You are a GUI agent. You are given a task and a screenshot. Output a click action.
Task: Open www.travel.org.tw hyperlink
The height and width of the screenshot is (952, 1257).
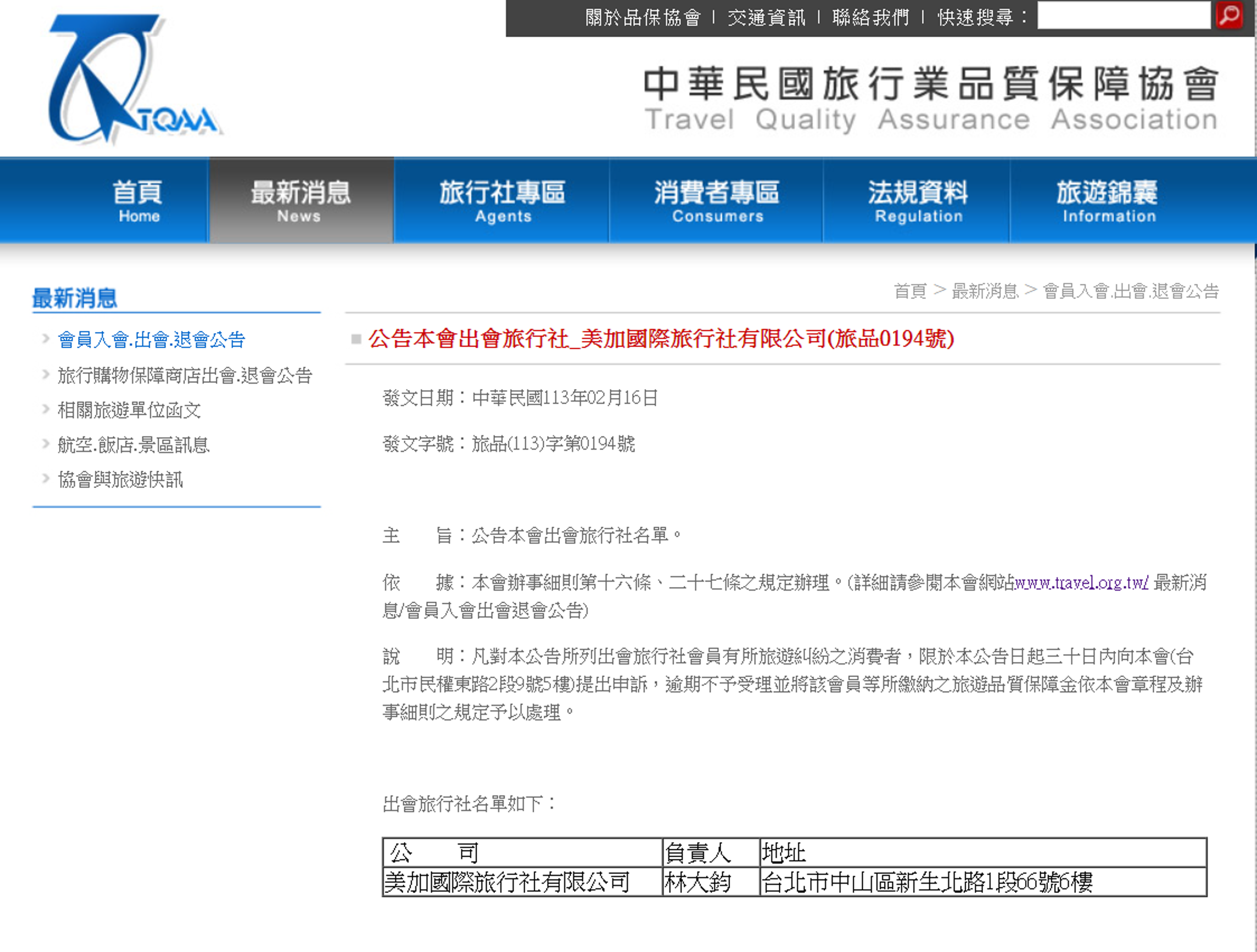(1082, 583)
